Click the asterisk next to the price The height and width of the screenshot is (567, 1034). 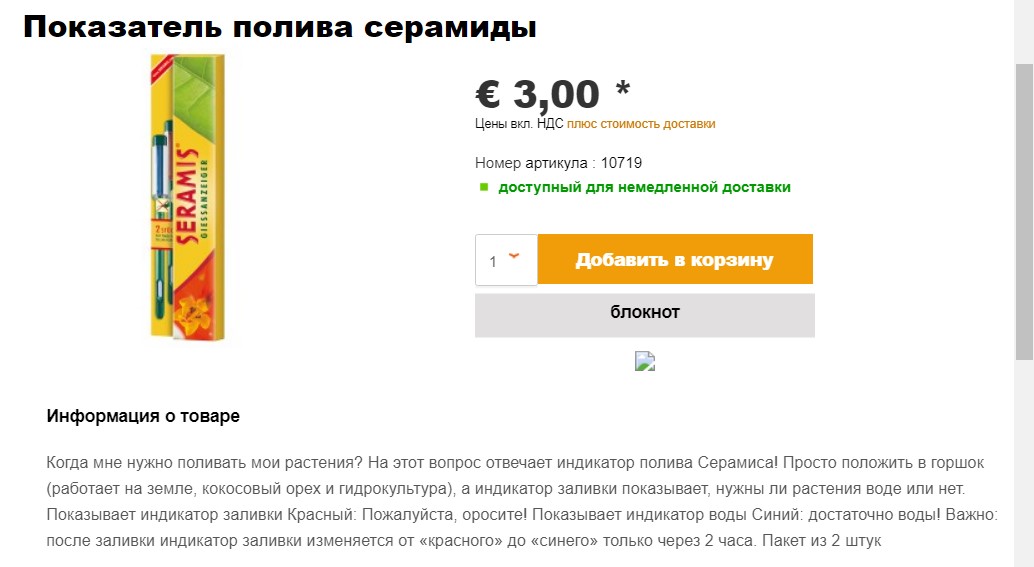623,88
